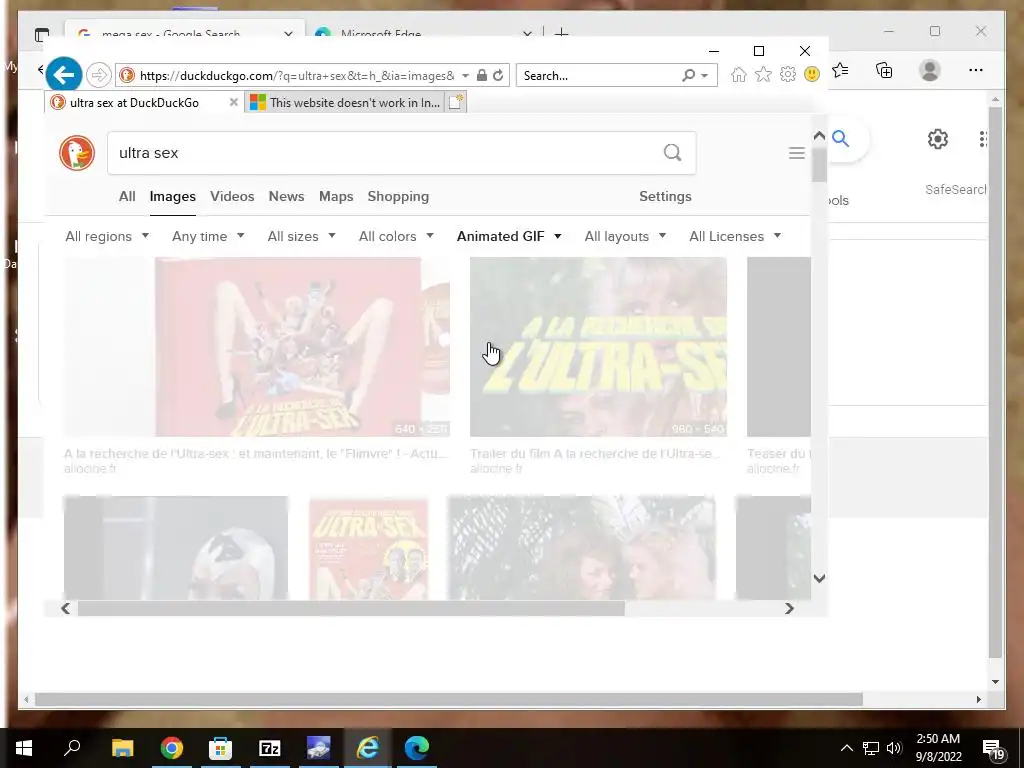Image resolution: width=1024 pixels, height=768 pixels.
Task: Expand the All colors filter
Action: pos(396,236)
